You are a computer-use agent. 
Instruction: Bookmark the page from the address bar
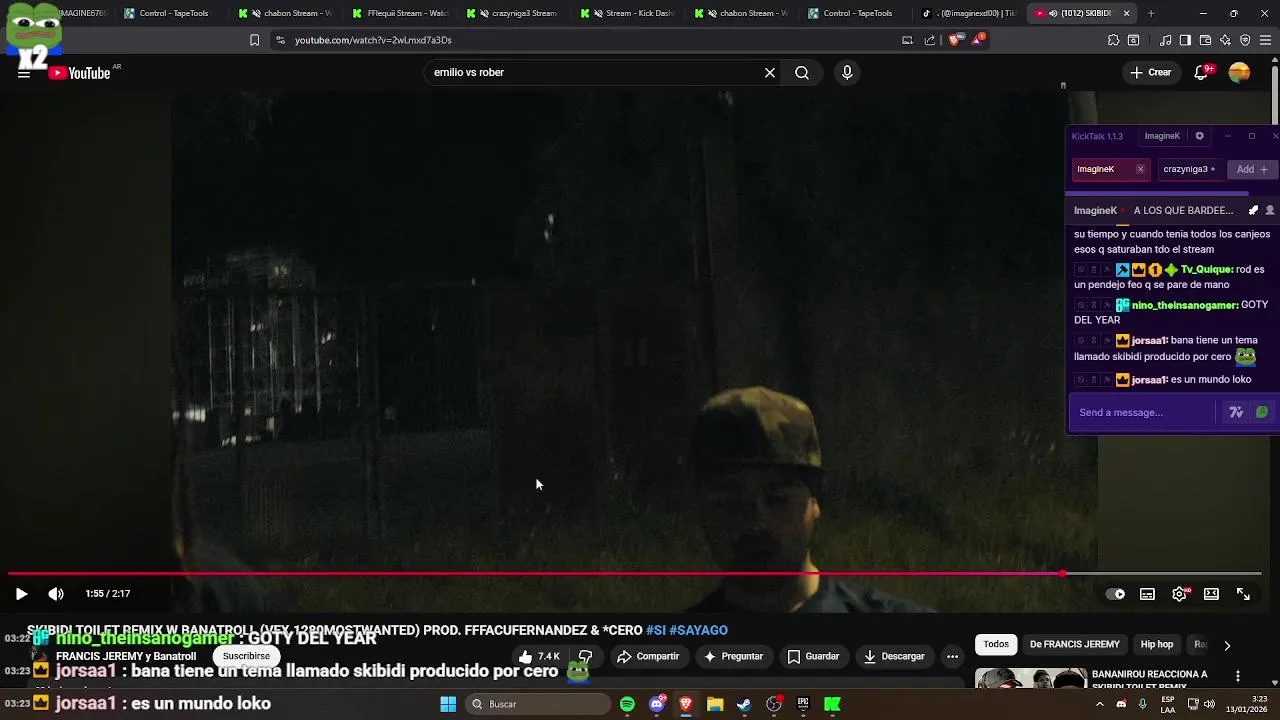click(254, 40)
